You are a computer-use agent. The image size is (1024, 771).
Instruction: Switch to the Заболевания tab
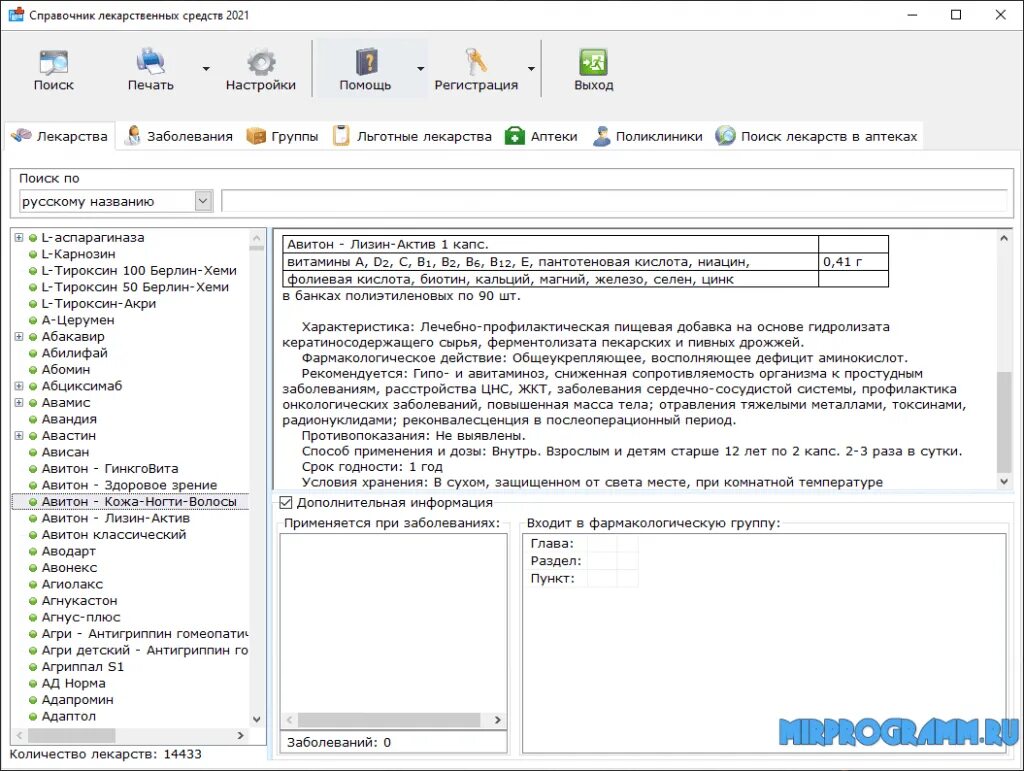tap(178, 136)
